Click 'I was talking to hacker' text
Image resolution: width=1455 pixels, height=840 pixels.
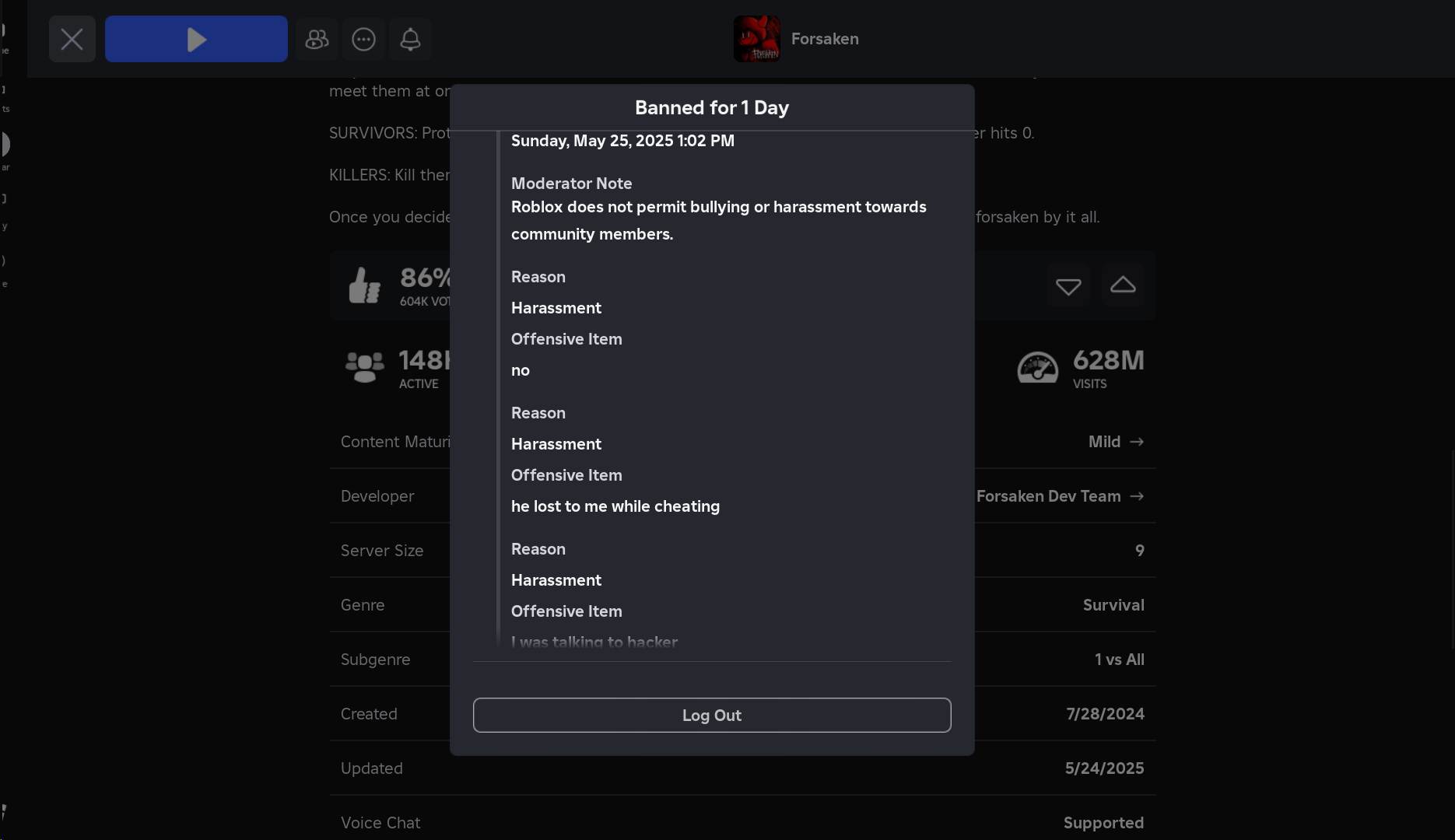[594, 642]
